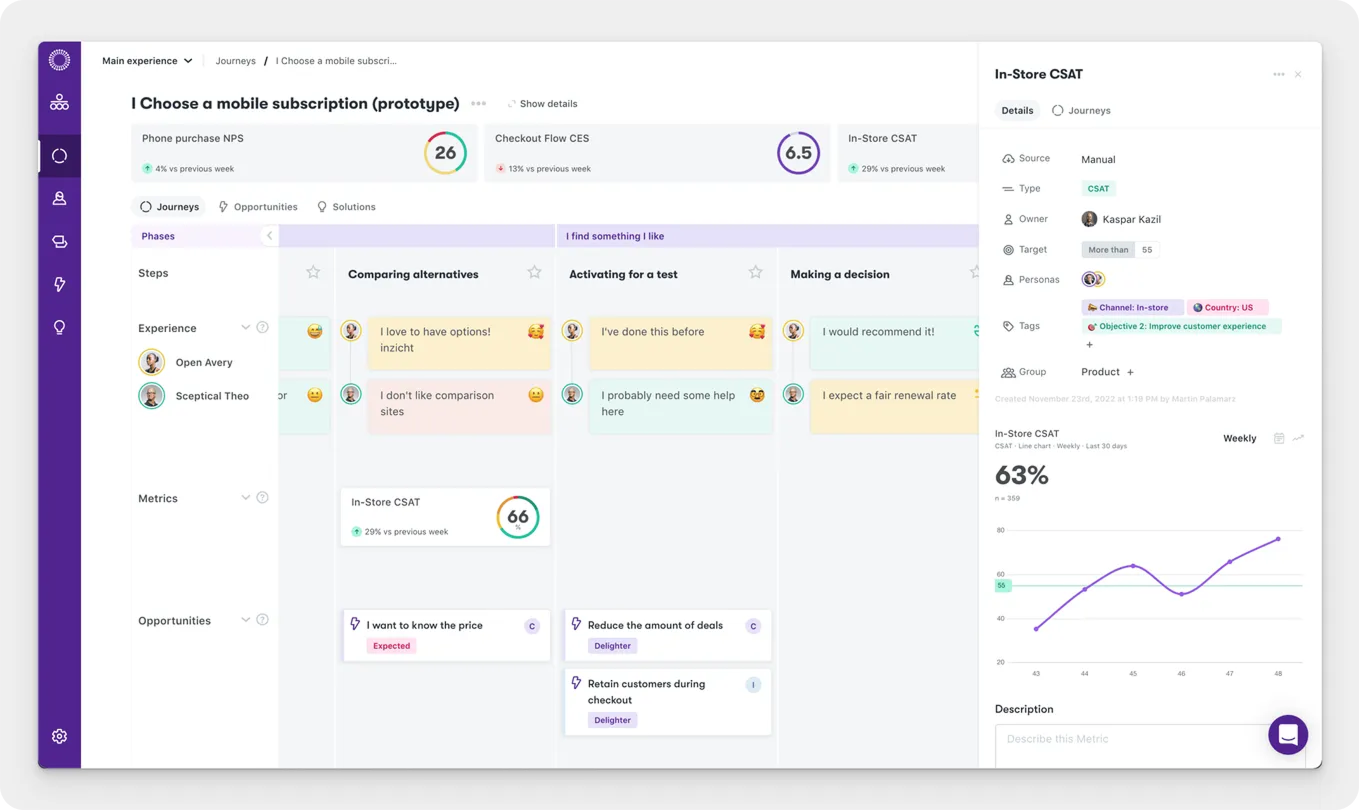The width and height of the screenshot is (1359, 810).
Task: Toggle the star in the Steps header column
Action: point(313,272)
